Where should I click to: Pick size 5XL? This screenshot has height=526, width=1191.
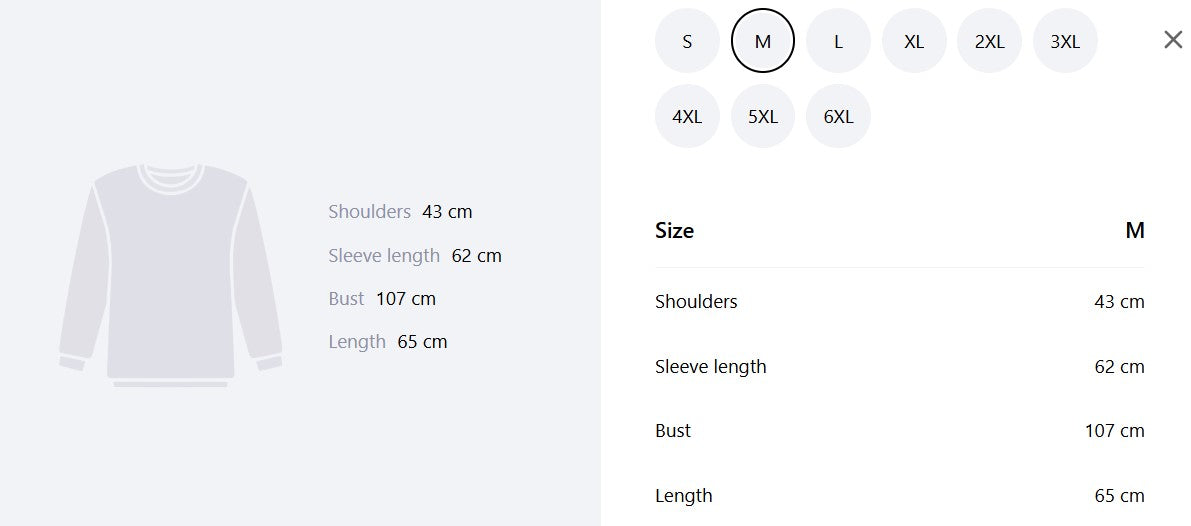coord(763,116)
